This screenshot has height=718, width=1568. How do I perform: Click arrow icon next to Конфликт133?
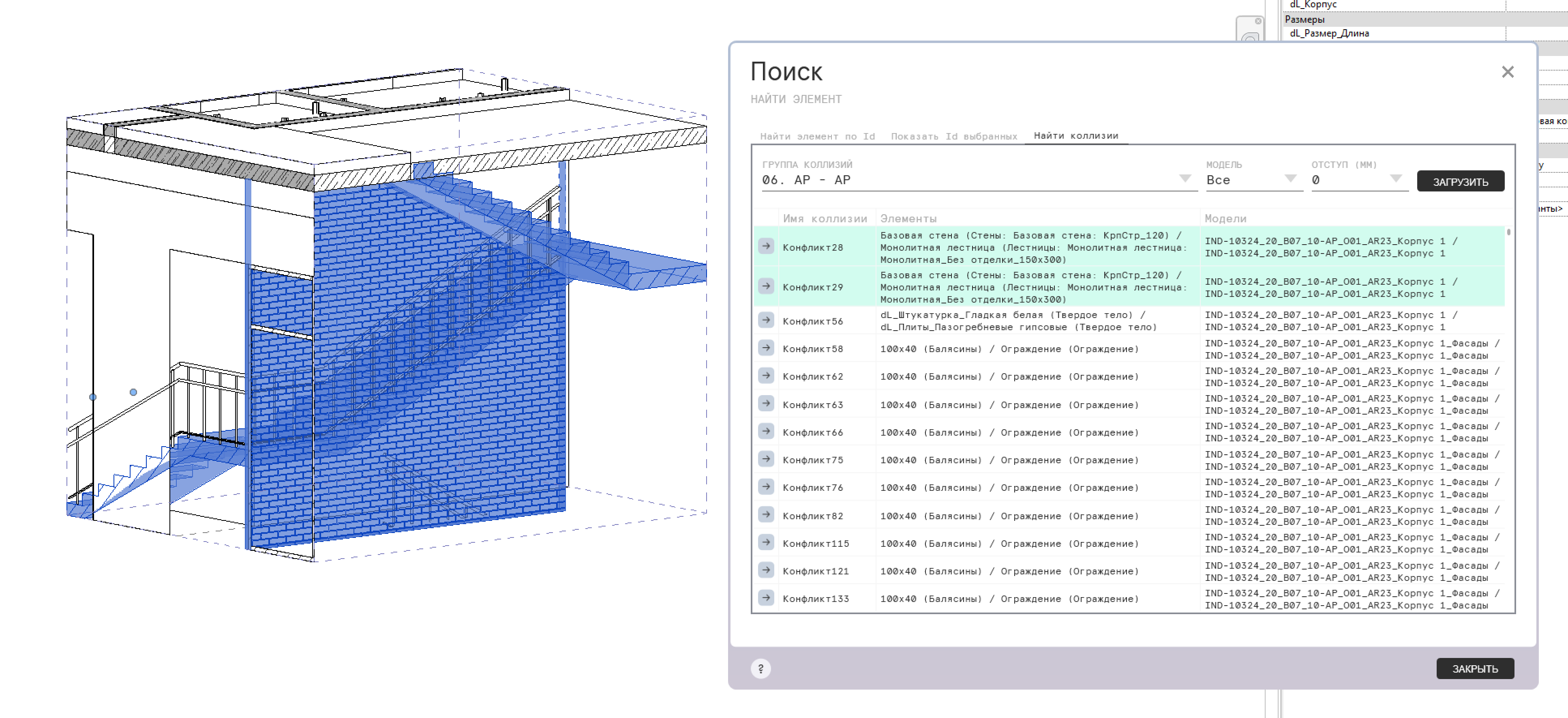[x=766, y=598]
